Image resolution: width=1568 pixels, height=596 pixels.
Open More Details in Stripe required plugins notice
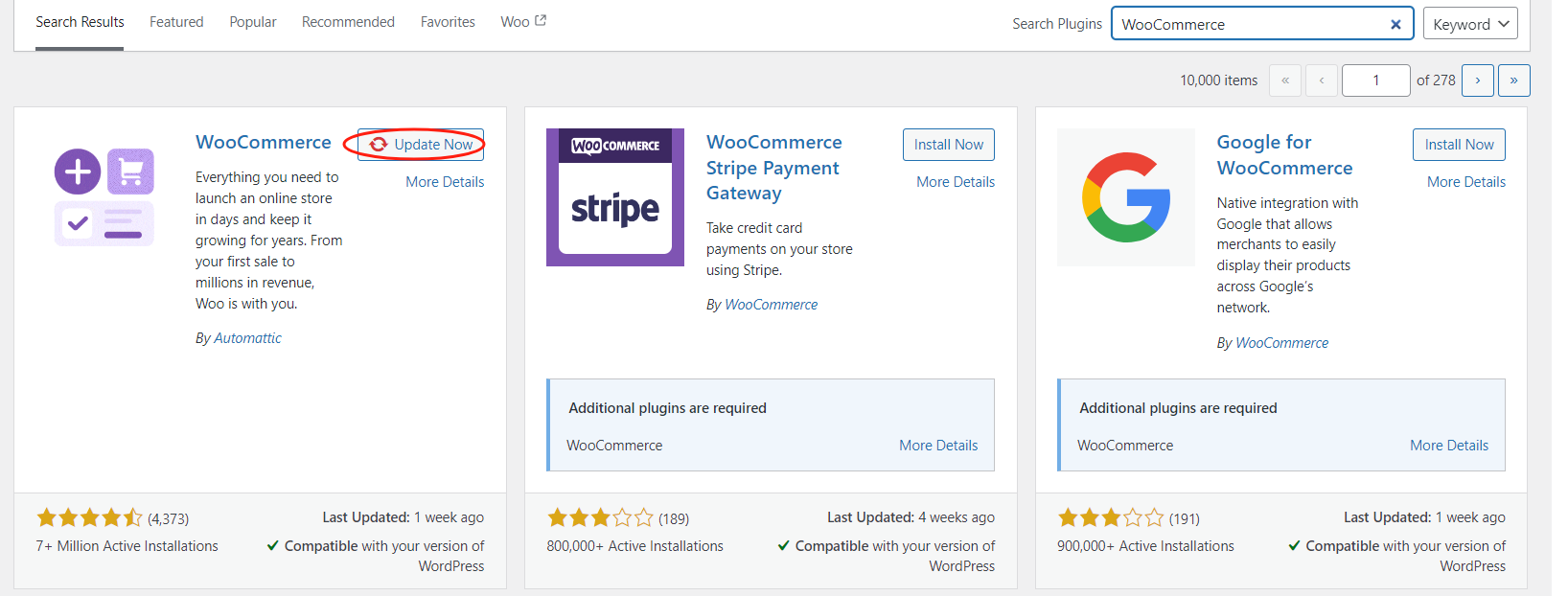pos(938,446)
